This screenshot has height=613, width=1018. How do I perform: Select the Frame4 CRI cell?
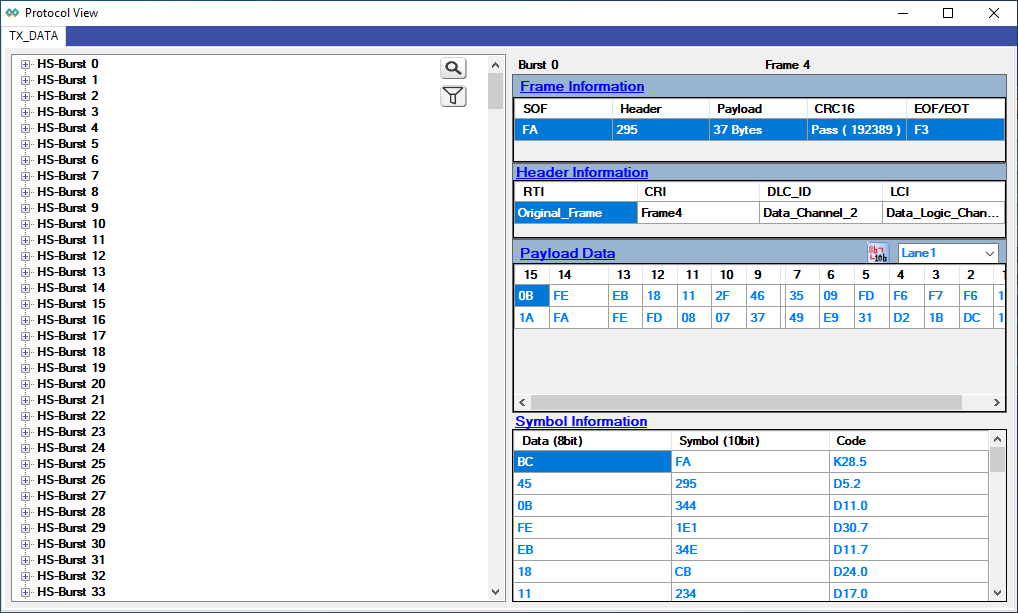698,213
